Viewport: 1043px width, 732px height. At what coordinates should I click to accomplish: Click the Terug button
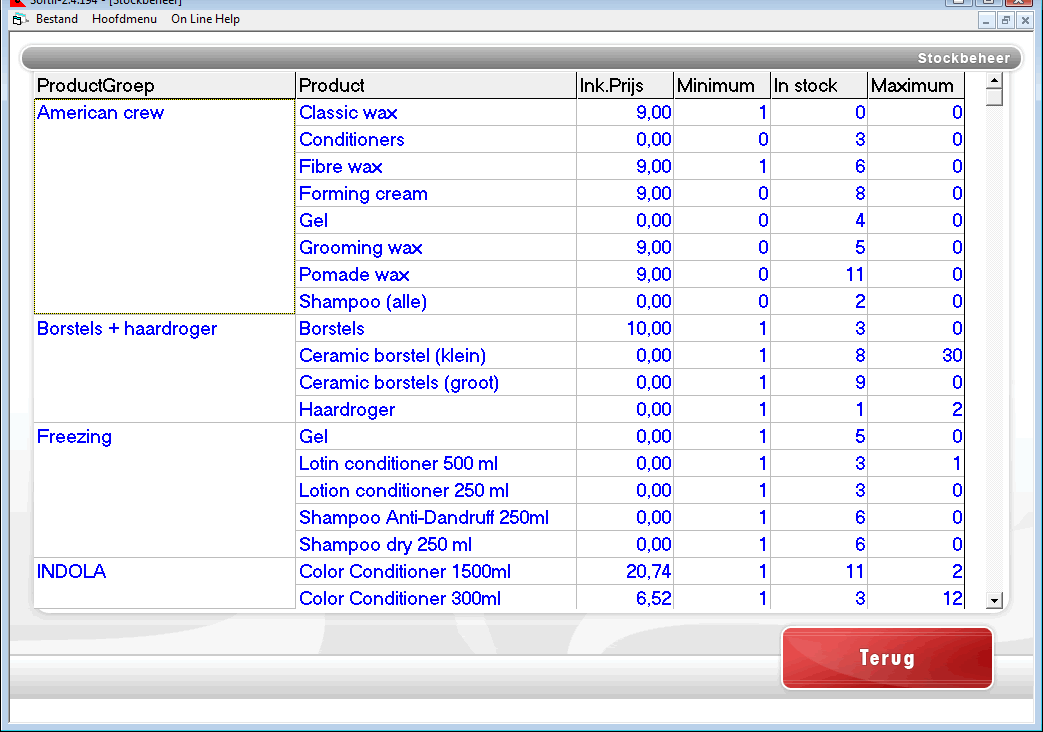pyautogui.click(x=887, y=657)
